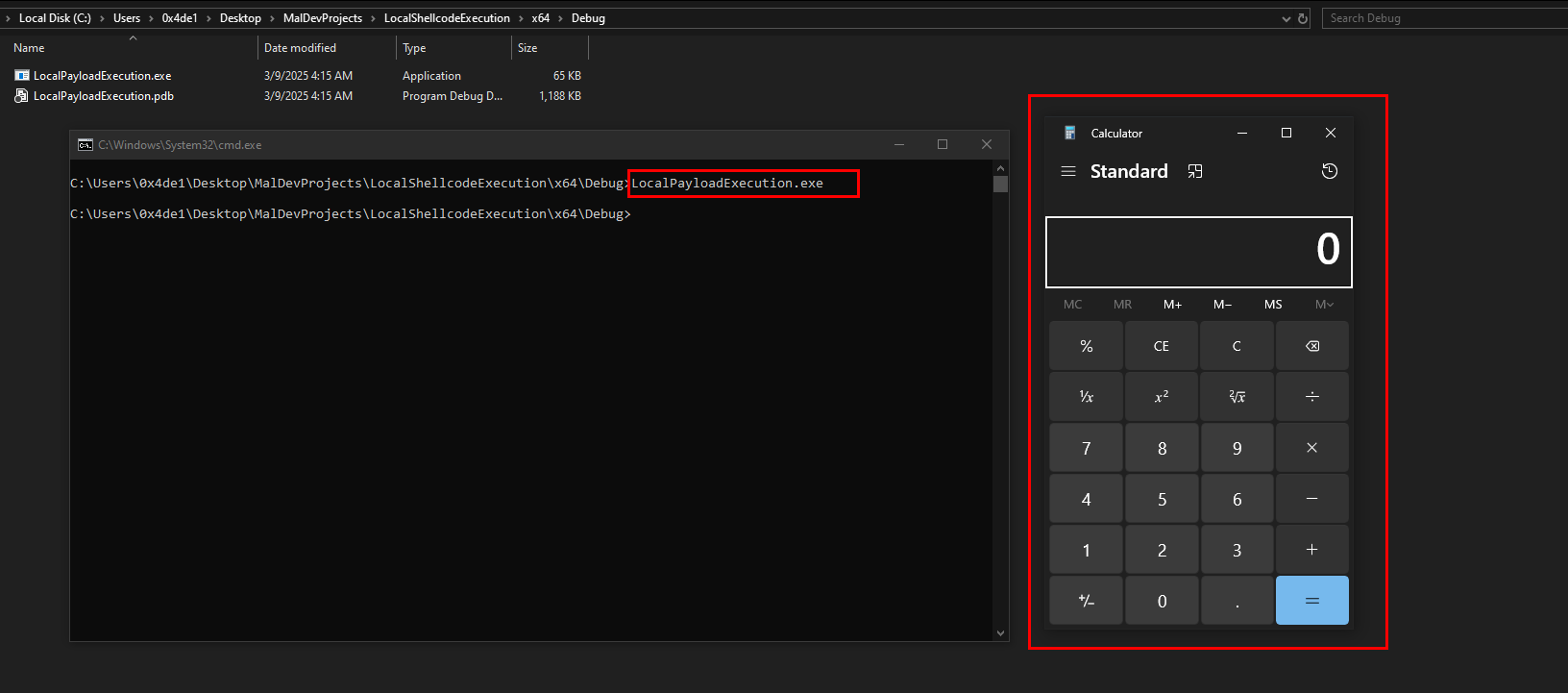Click the equals key in Calculator
Screen dimensions: 1568x693
1312,601
